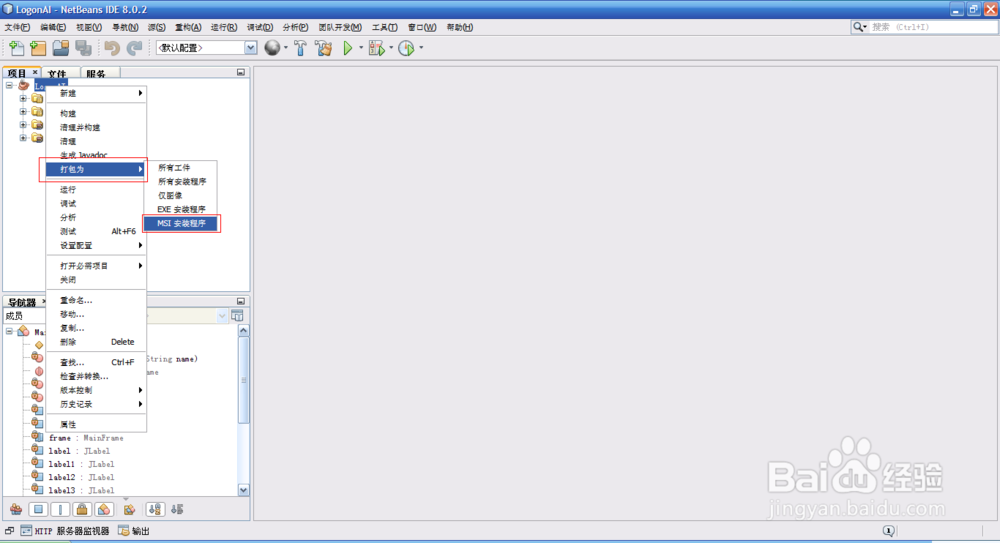The width and height of the screenshot is (1000, 543).
Task: Expand the last folder under the project
Action: click(23, 138)
